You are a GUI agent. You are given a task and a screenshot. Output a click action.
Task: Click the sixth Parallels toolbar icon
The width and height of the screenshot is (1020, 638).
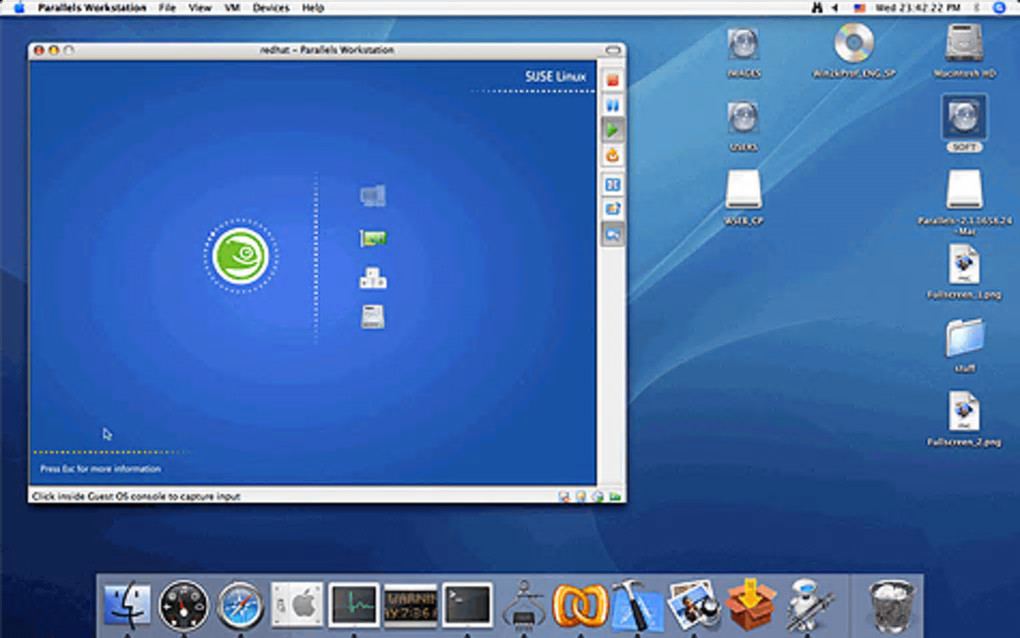tap(612, 209)
